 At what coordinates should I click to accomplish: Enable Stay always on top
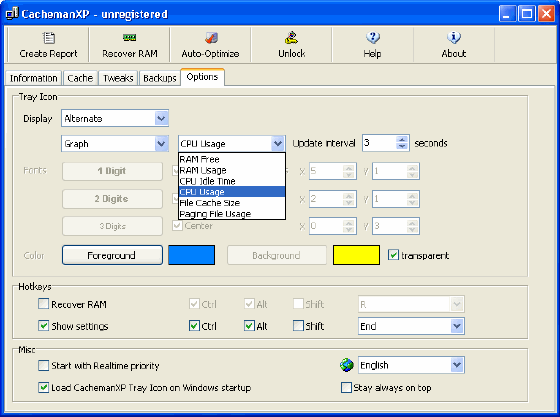click(346, 387)
